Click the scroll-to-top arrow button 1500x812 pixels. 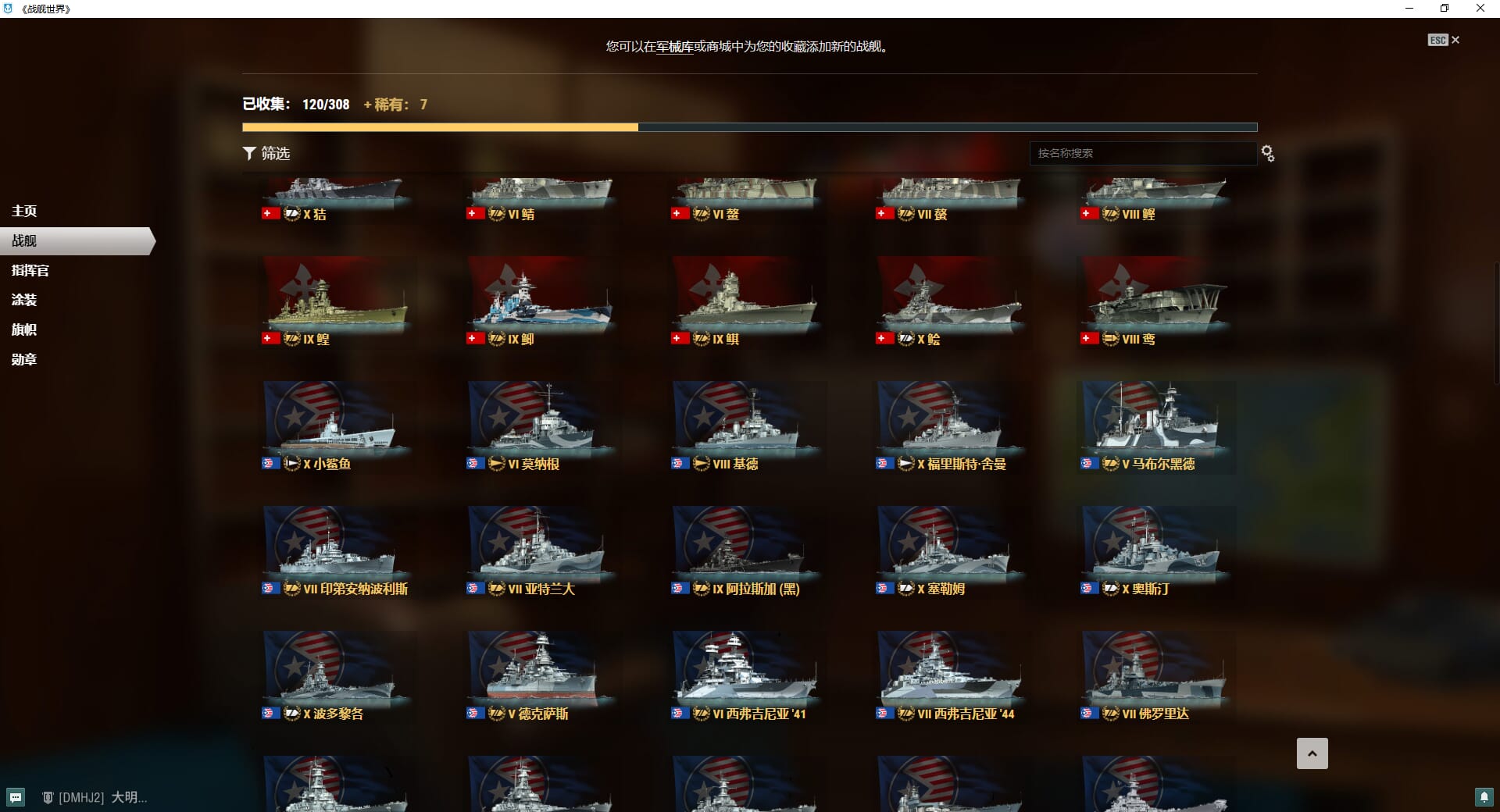tap(1312, 753)
